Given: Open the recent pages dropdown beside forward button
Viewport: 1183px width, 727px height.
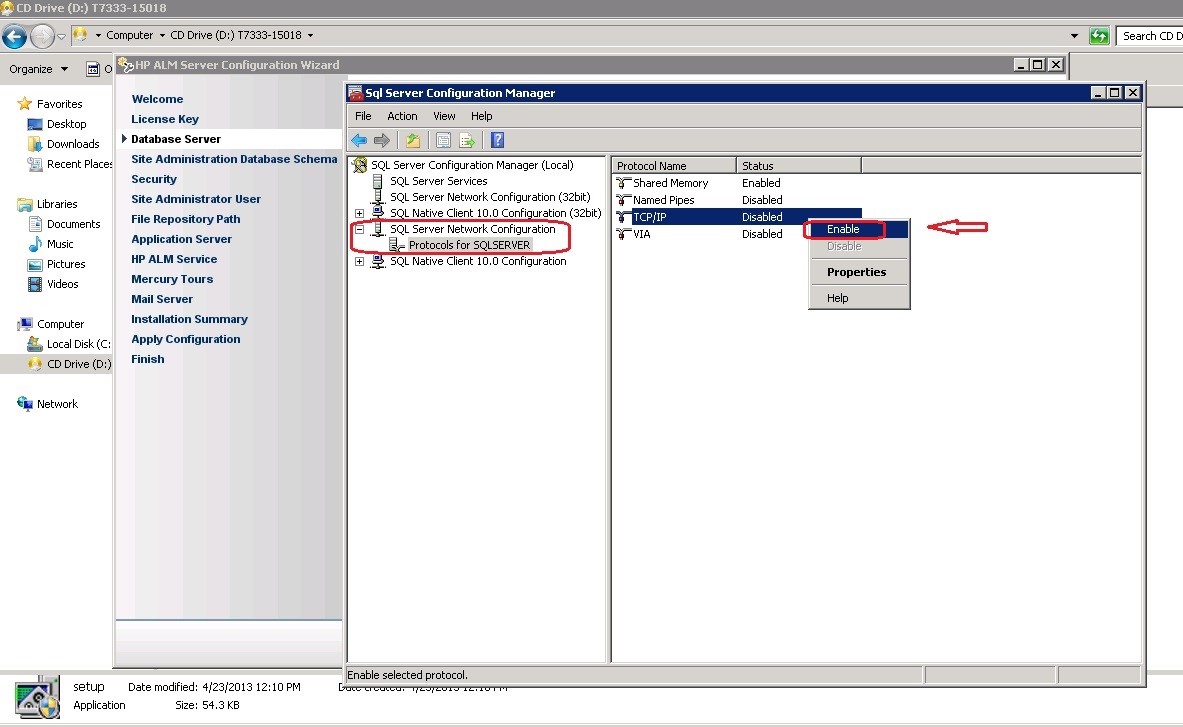Looking at the screenshot, I should point(62,36).
